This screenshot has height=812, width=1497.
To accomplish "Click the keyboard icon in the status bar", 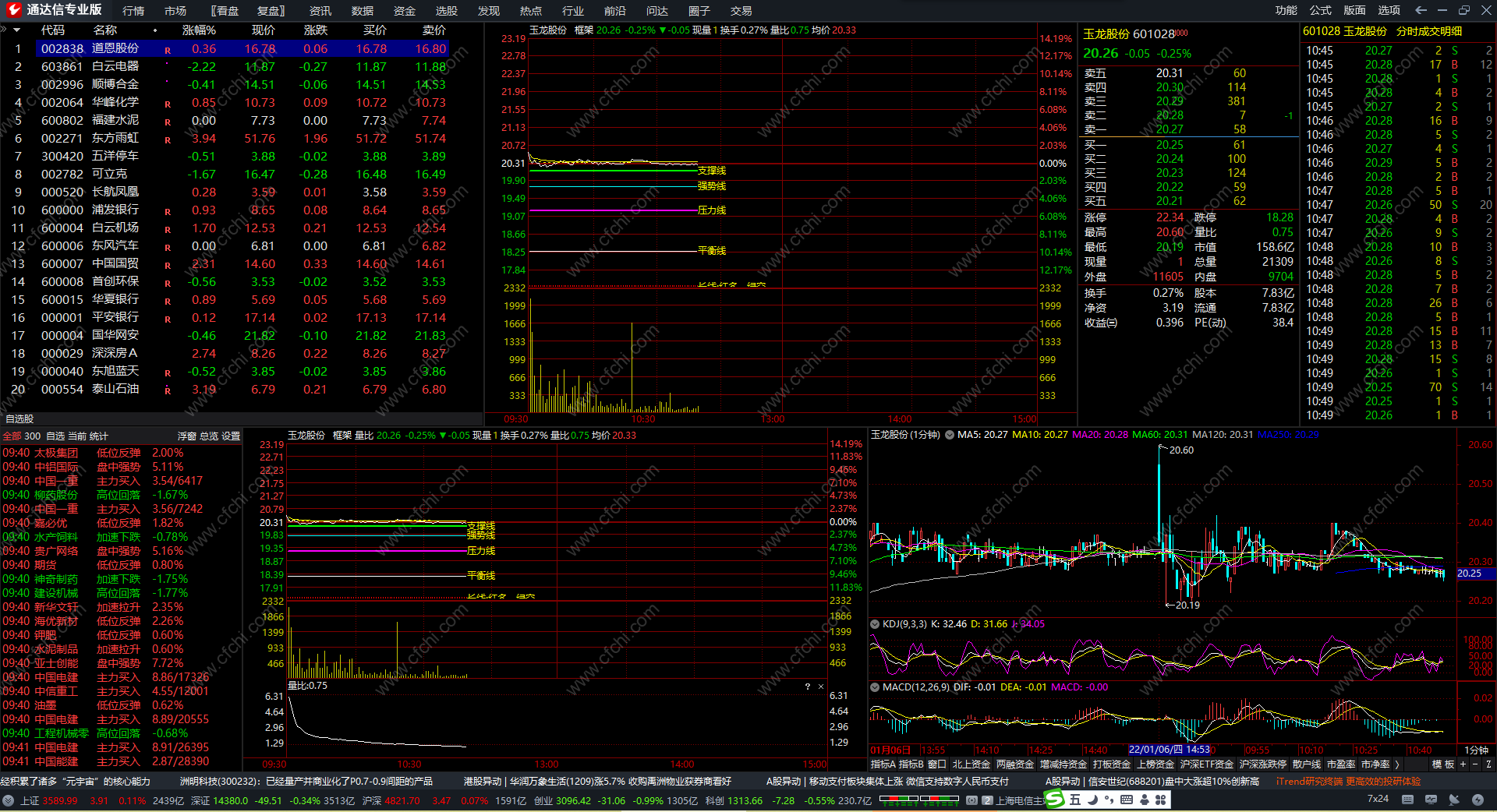I will tap(1407, 800).
